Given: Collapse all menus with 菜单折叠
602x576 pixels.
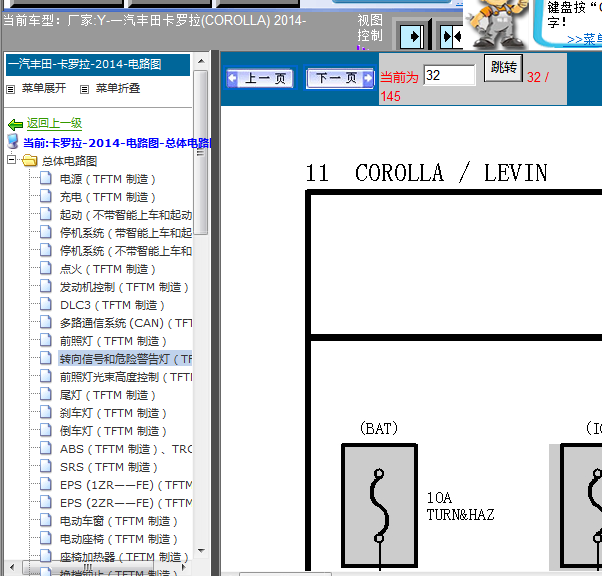Looking at the screenshot, I should 117,88.
